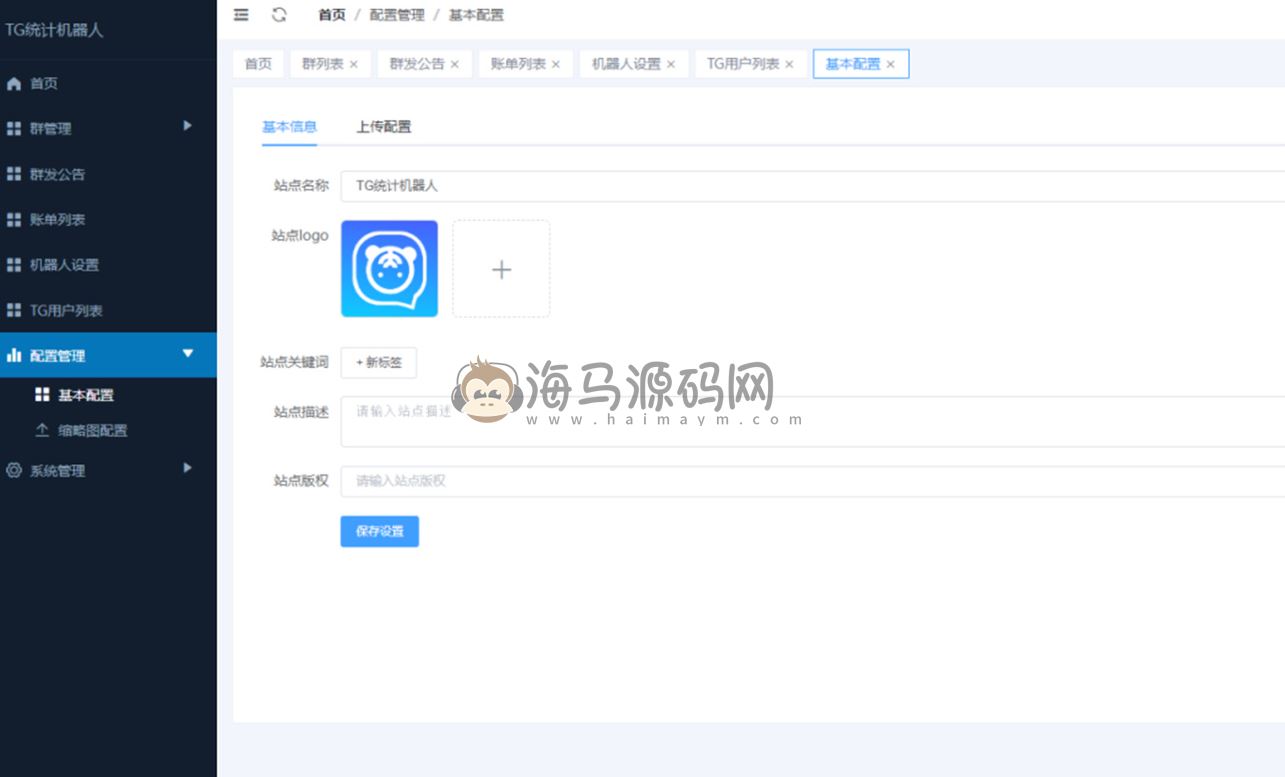This screenshot has width=1285, height=777.
Task: Close the 群列表 tab
Action: pyautogui.click(x=353, y=64)
